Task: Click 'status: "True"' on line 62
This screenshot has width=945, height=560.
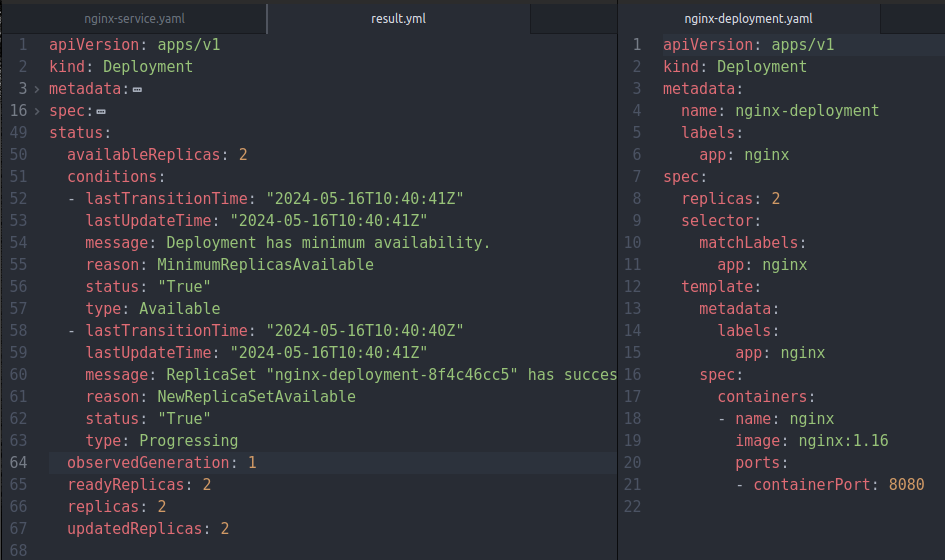Action: point(148,418)
